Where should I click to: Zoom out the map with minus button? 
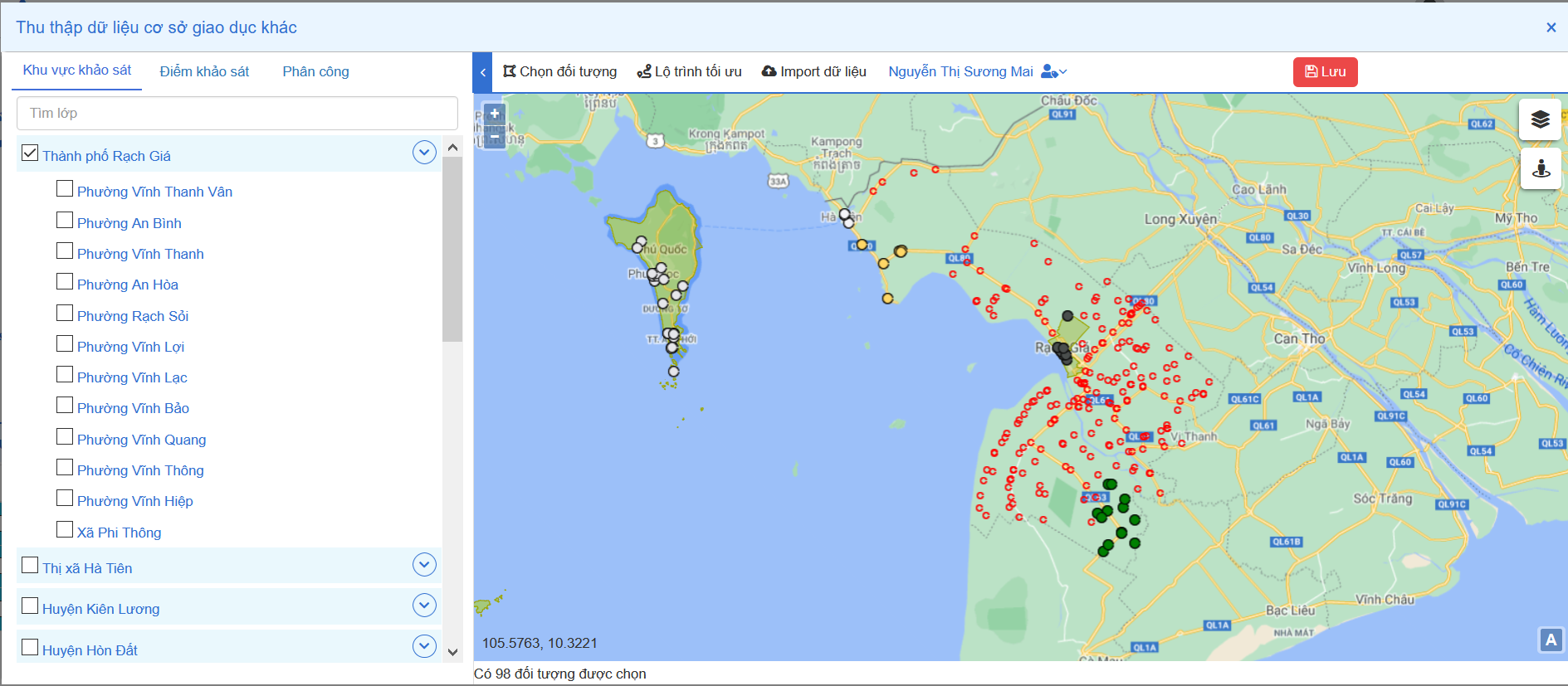pos(495,135)
